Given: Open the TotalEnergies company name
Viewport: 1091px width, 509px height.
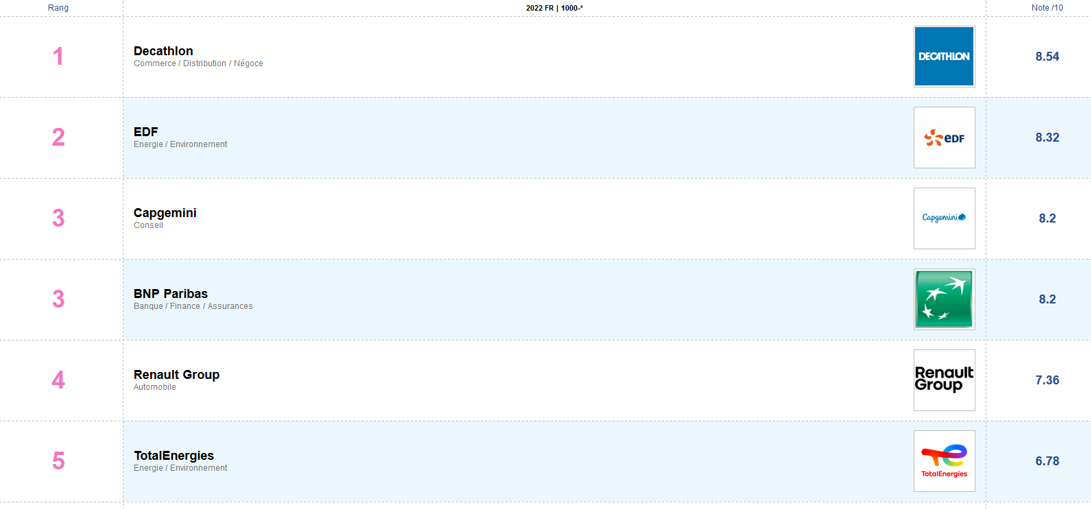Looking at the screenshot, I should click(x=174, y=455).
